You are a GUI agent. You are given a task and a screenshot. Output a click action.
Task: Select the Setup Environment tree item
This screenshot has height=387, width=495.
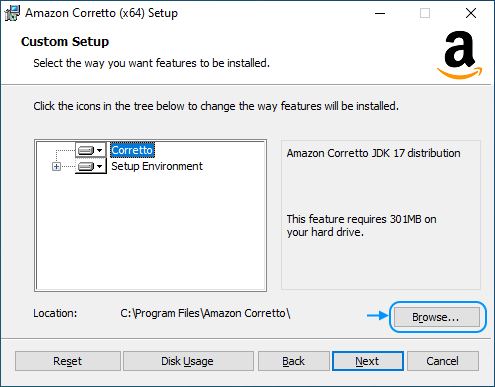157,166
